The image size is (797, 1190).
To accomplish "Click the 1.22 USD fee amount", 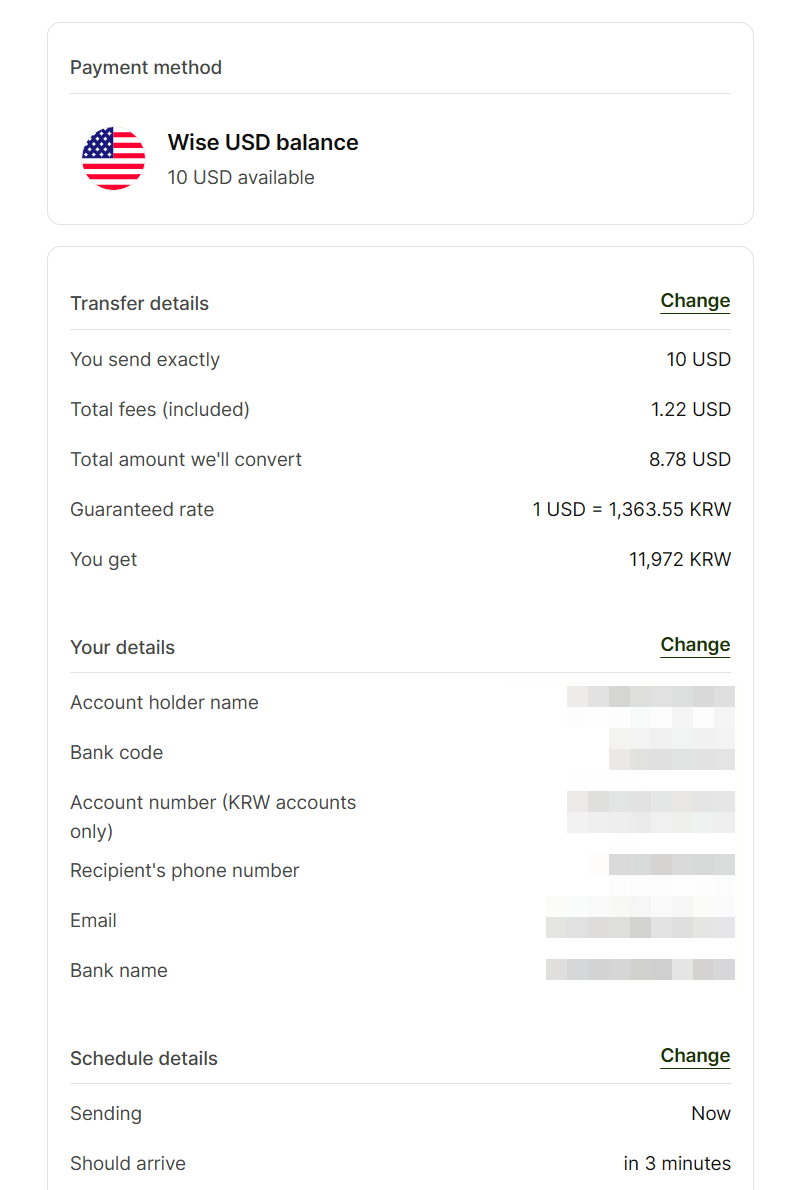I will [691, 410].
